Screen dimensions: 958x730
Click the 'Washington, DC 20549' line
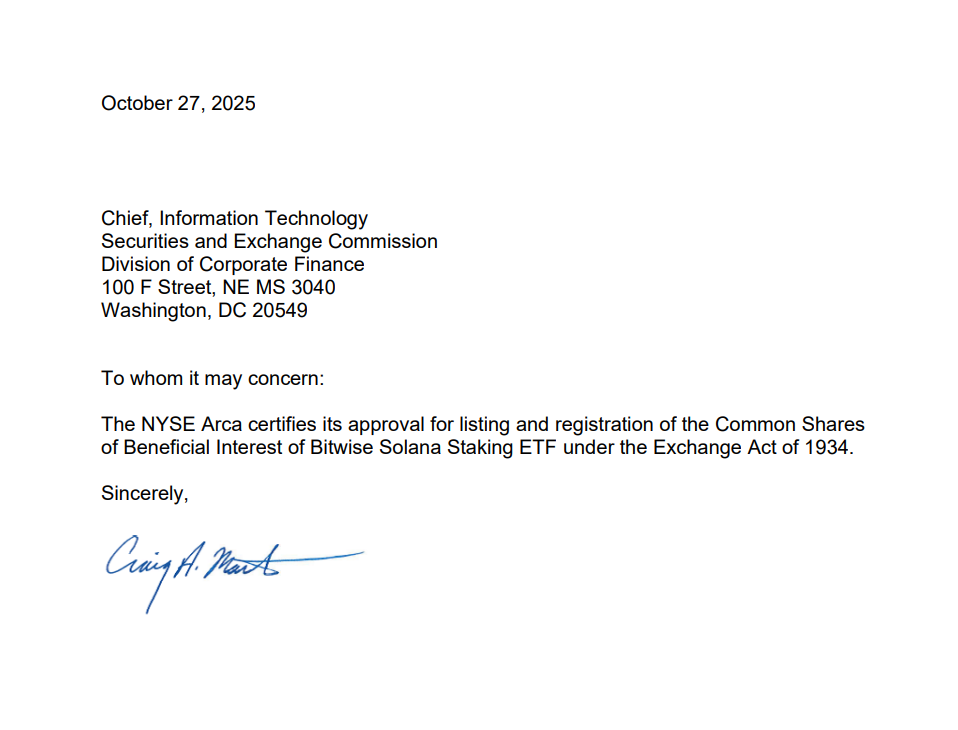tap(204, 310)
